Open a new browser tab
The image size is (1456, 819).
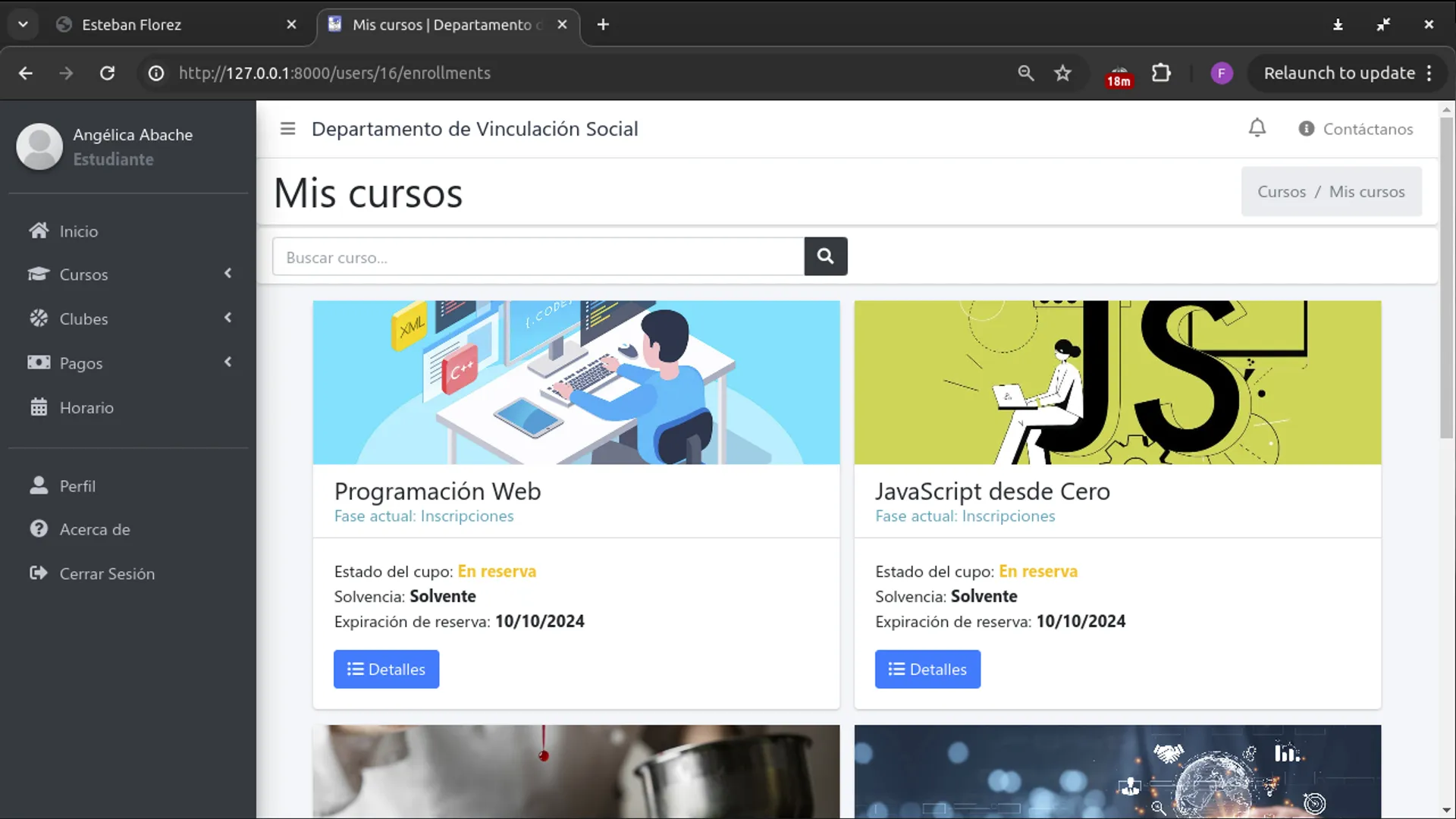point(603,24)
